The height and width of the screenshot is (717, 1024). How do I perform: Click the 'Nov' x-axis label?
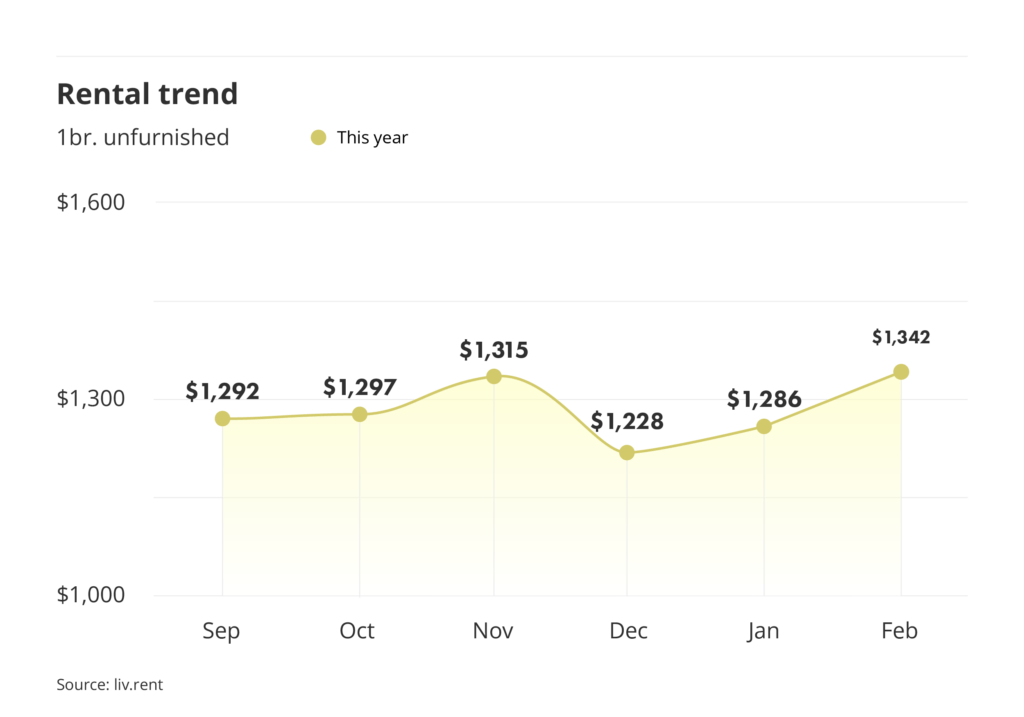(494, 631)
